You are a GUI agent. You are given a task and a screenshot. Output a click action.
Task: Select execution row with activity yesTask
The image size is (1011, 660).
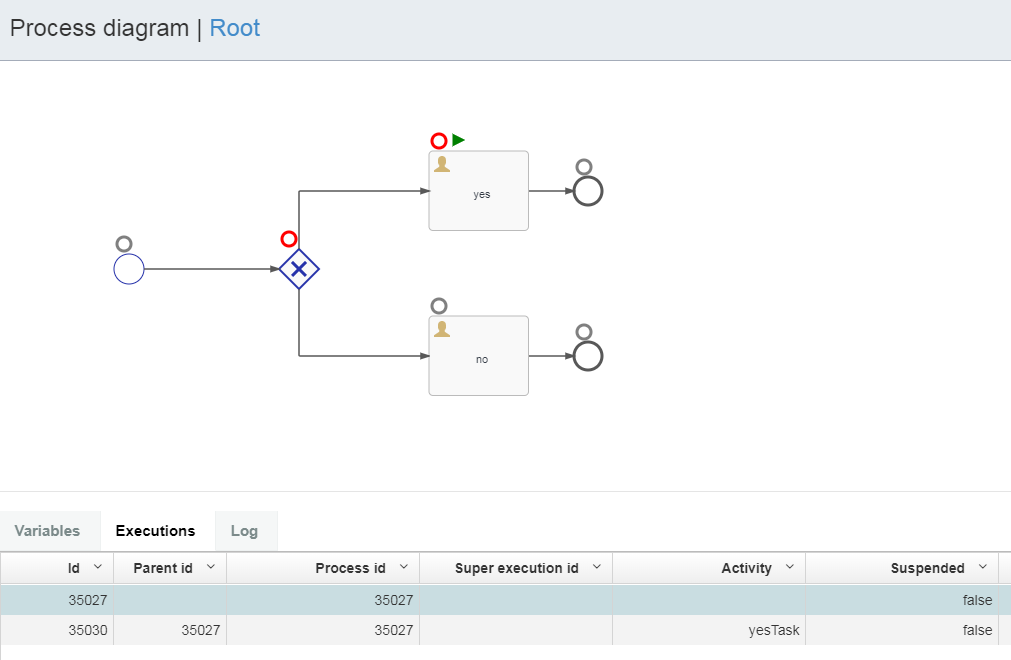pos(500,630)
